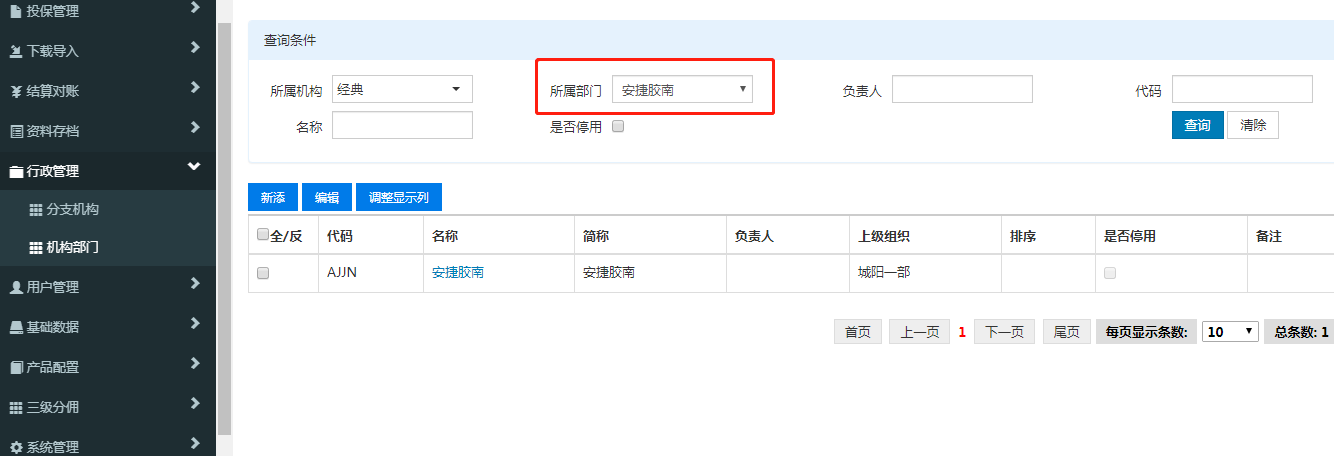Open 基础数据 menu label
Screen dimensions: 1334x456
pos(53,327)
